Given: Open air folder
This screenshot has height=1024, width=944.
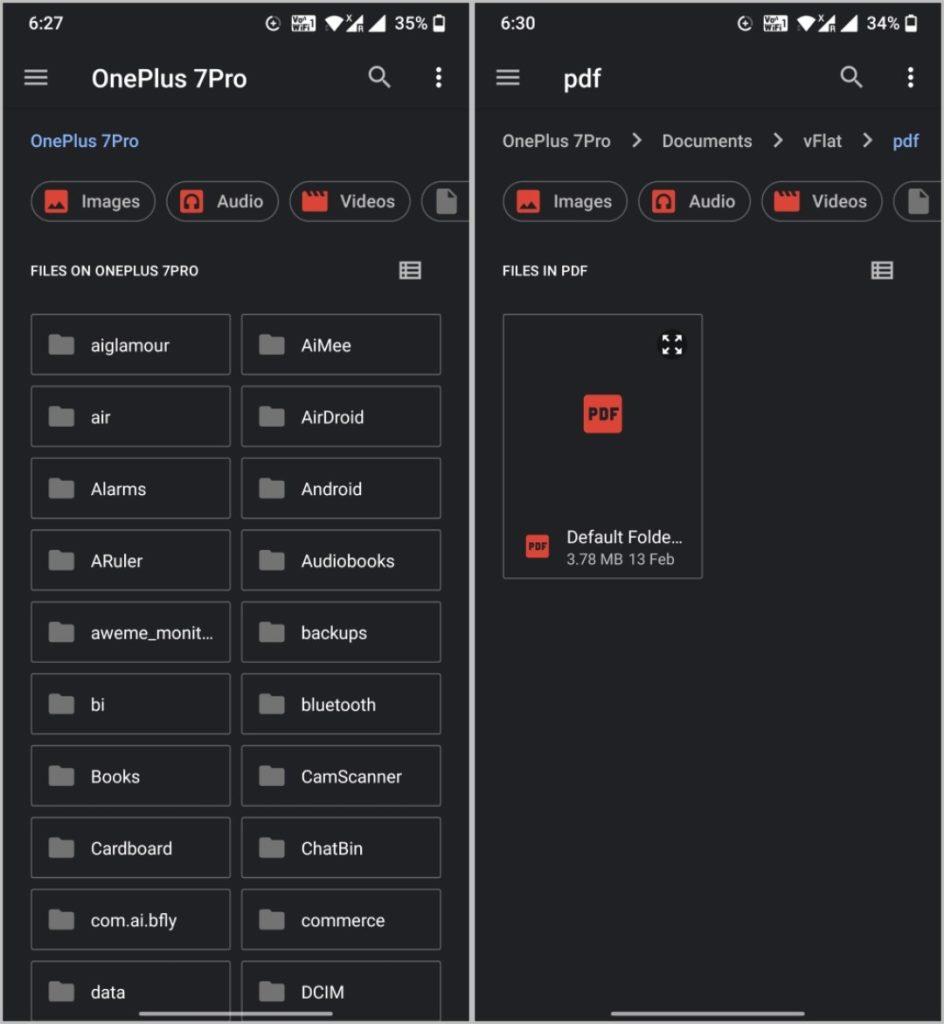Looking at the screenshot, I should [131, 417].
